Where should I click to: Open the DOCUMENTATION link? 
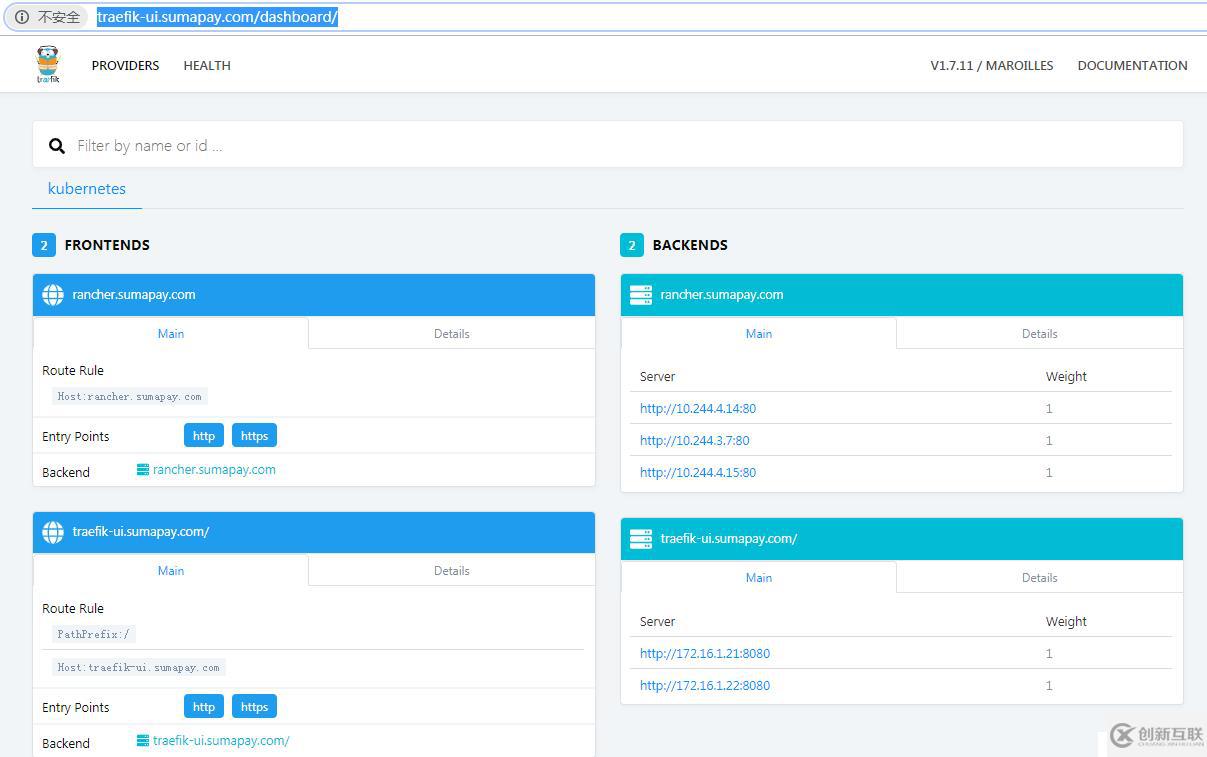click(1133, 65)
